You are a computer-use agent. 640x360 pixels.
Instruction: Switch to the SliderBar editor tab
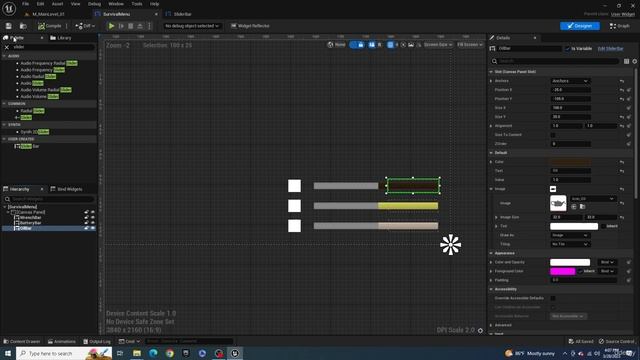pos(182,14)
